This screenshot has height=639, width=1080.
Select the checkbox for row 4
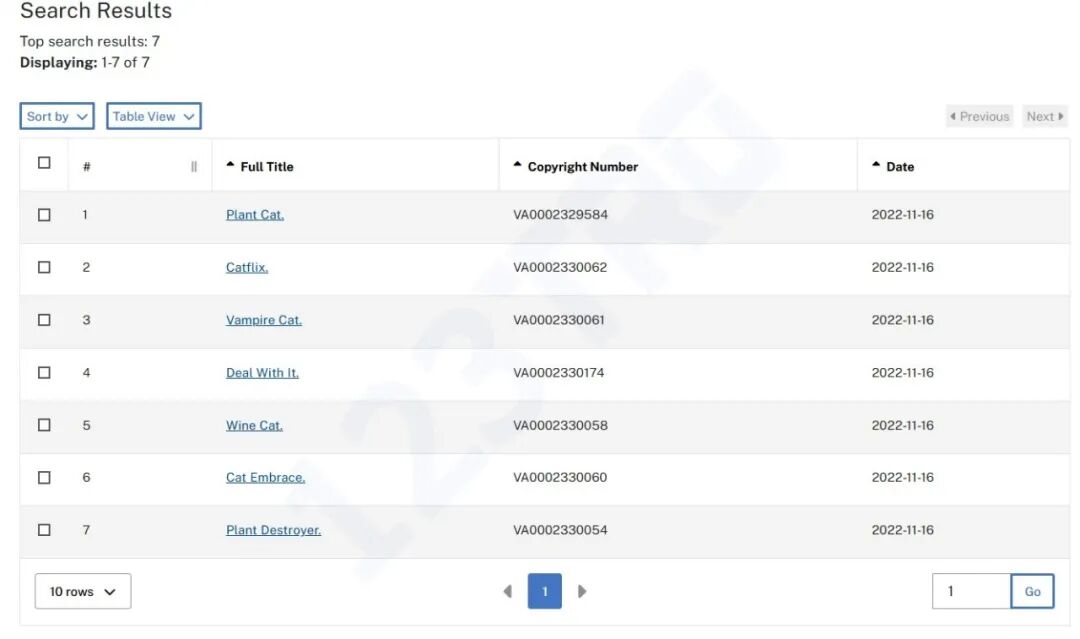(44, 373)
